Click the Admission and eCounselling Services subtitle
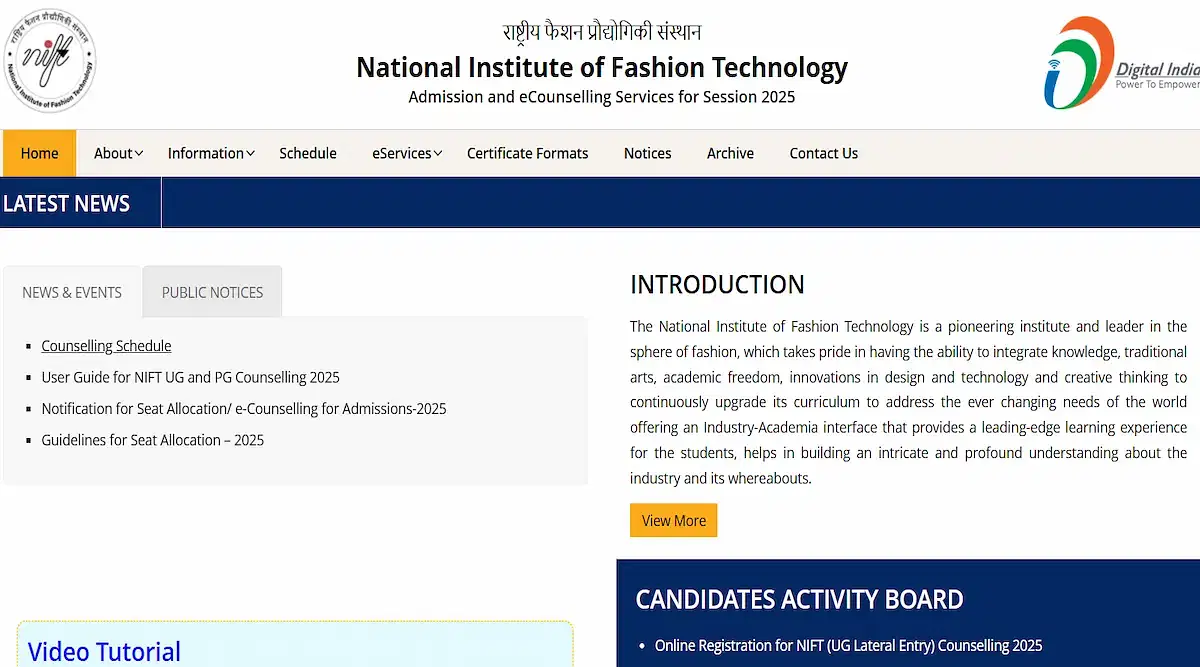1200x667 pixels. pos(602,97)
